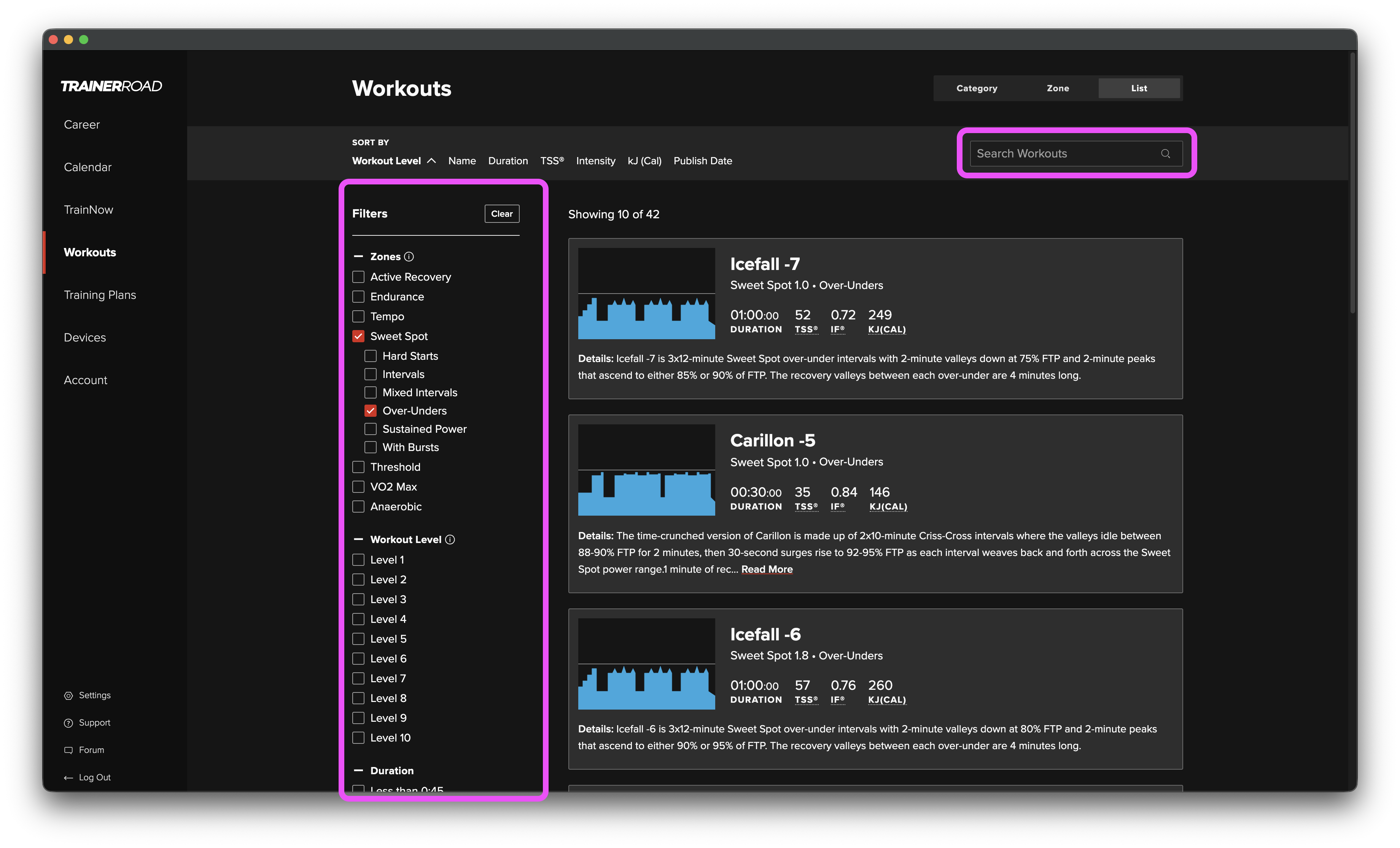Switch to the Category view tab
Image resolution: width=1400 pixels, height=848 pixels.
click(977, 88)
